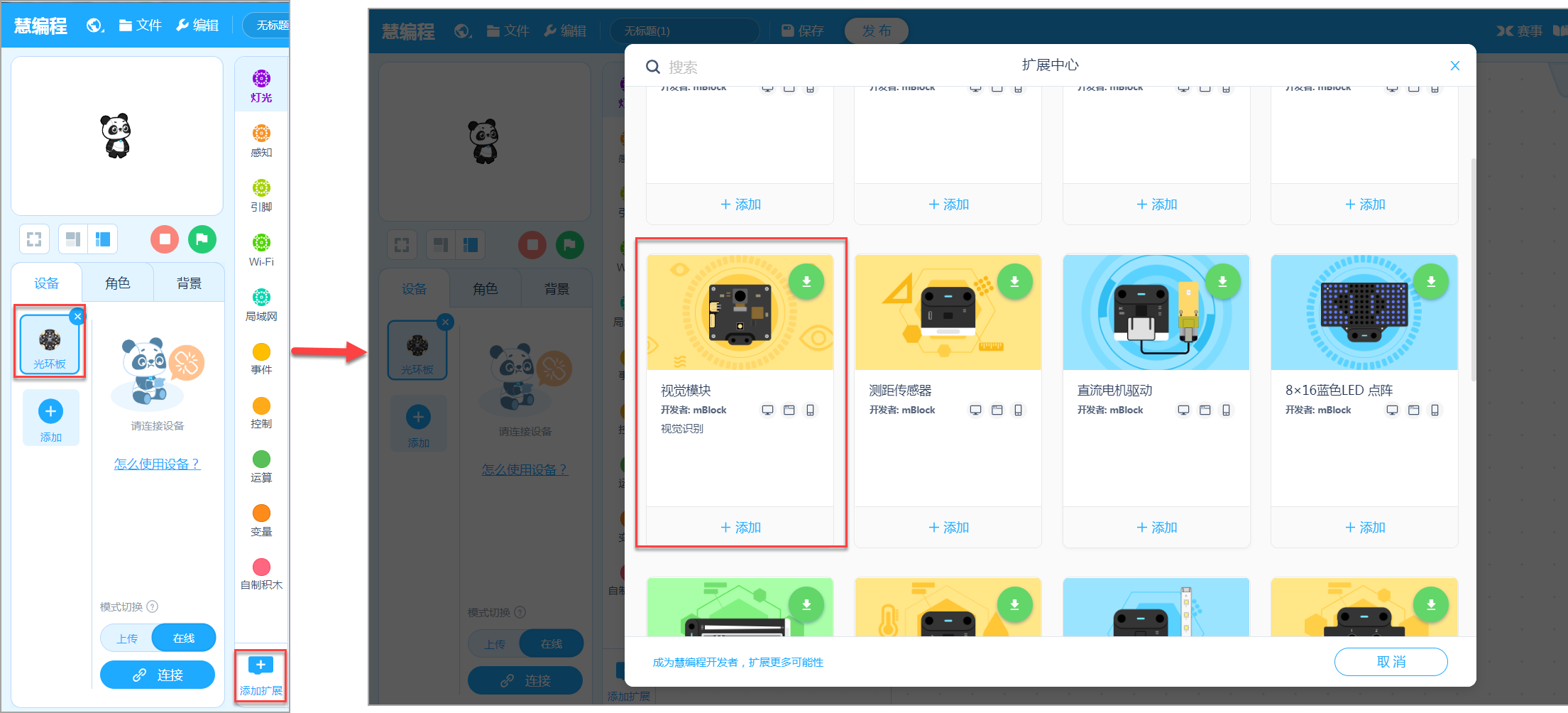The image size is (1568, 713).
Task: Click download icon on 8×16蓝色LED 点阵 card
Action: tap(1431, 281)
